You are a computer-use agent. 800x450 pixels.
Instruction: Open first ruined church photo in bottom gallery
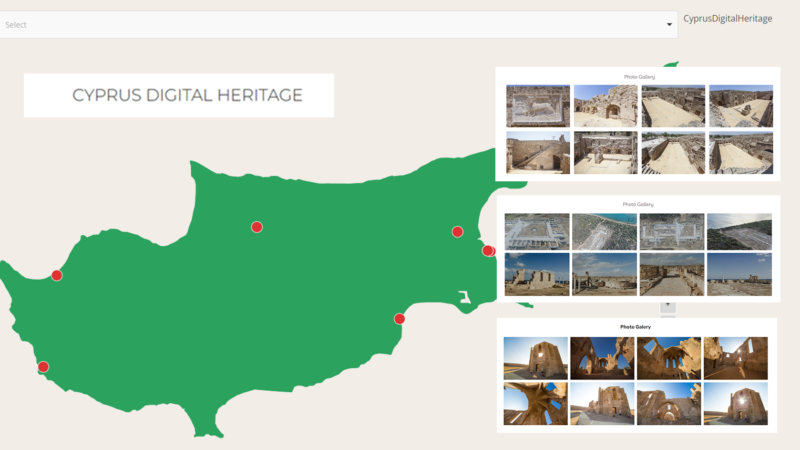coord(536,358)
